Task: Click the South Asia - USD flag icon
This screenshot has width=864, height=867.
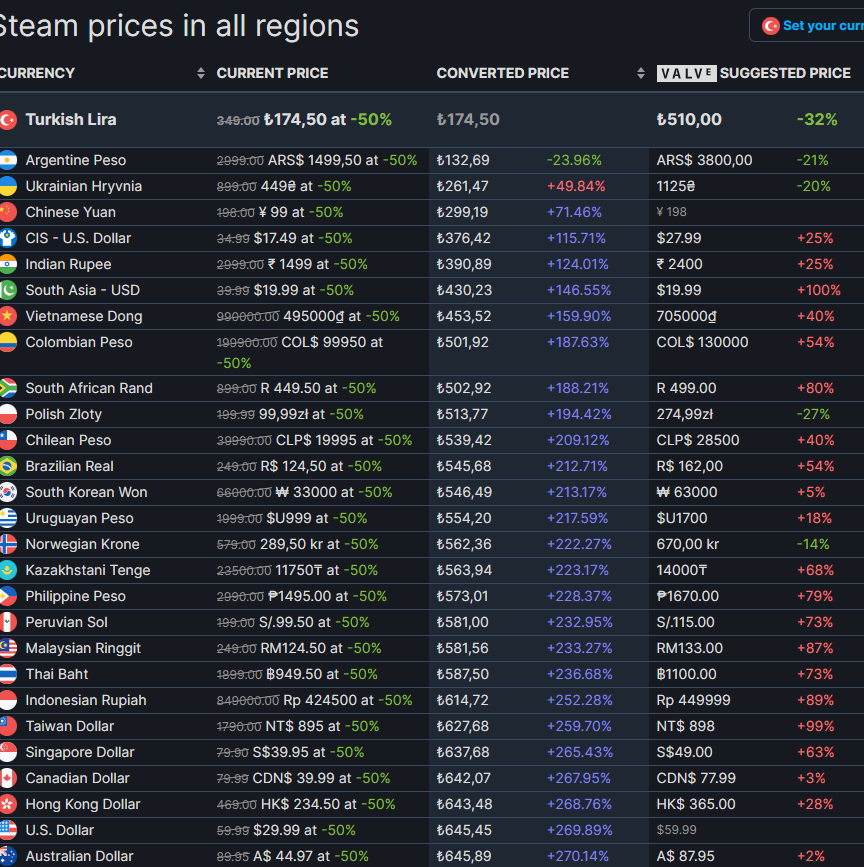Action: click(x=8, y=290)
